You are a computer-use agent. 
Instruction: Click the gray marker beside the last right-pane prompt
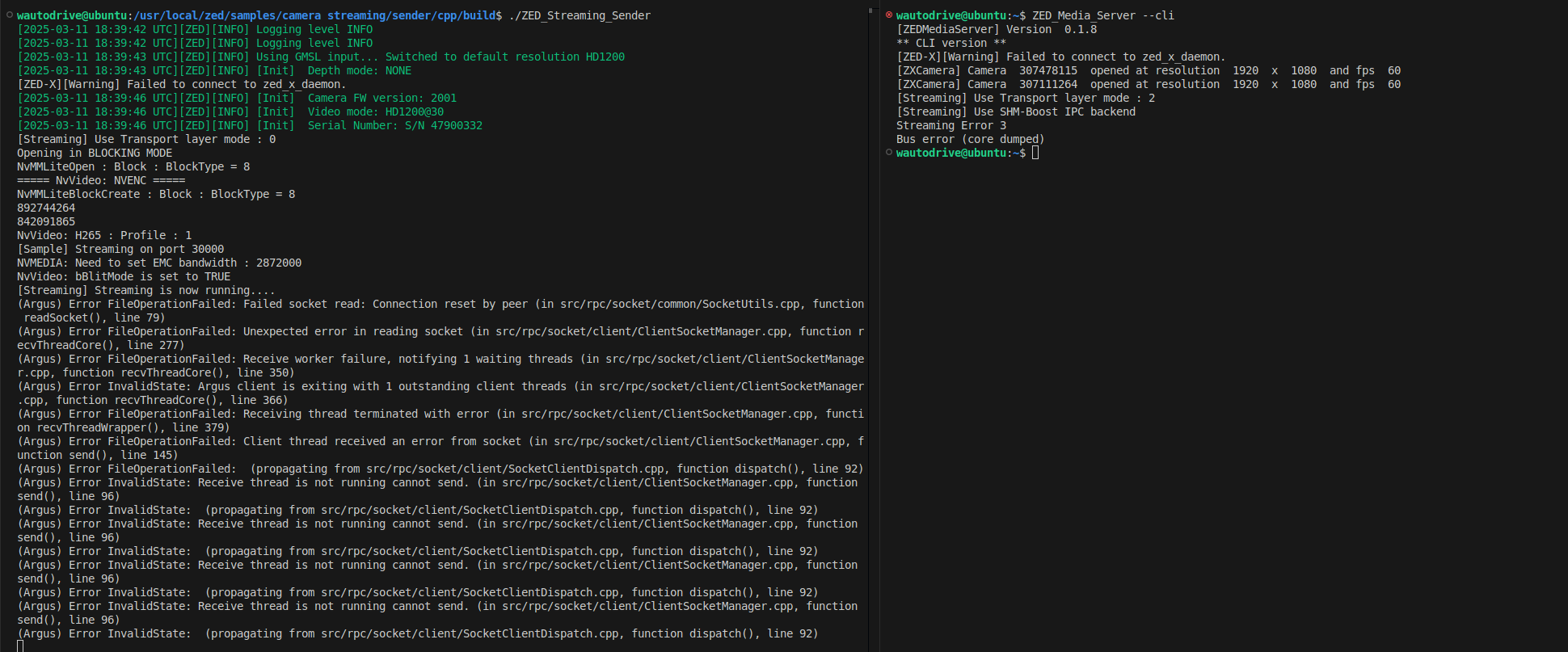pos(889,153)
